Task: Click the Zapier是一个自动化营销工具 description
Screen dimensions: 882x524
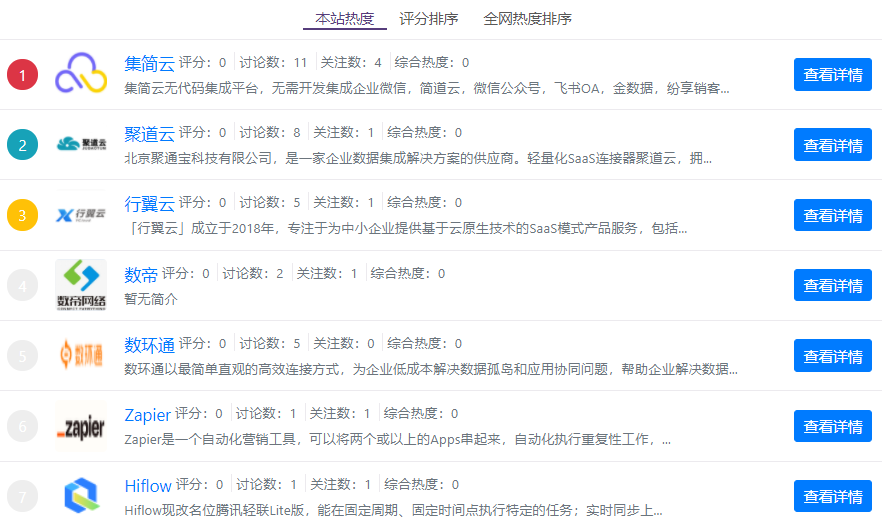Action: click(397, 439)
